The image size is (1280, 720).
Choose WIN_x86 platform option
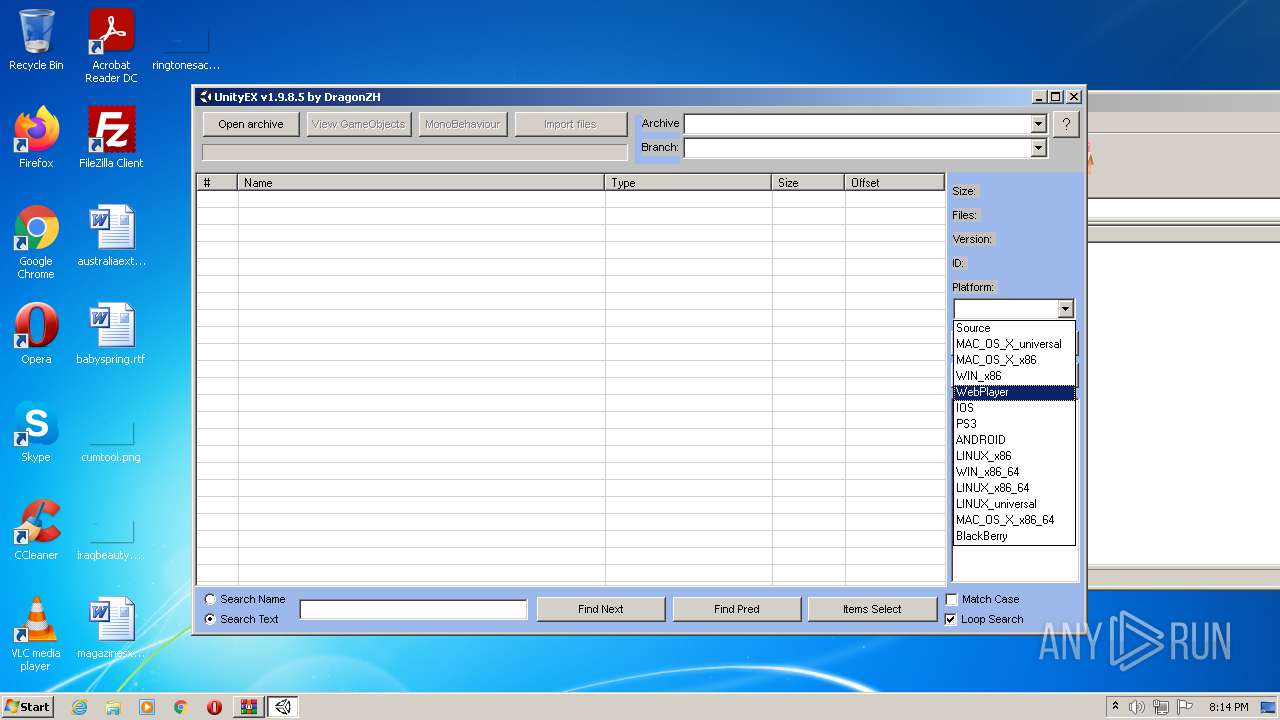coord(1014,376)
